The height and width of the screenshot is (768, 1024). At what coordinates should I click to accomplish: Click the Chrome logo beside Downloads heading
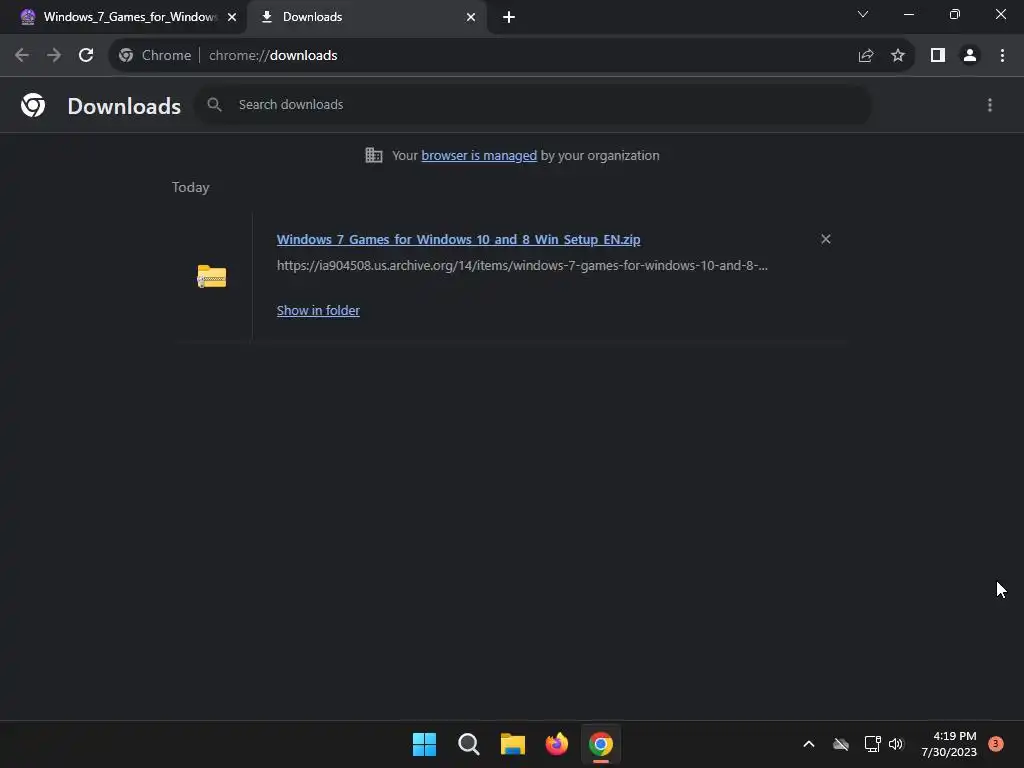(33, 105)
